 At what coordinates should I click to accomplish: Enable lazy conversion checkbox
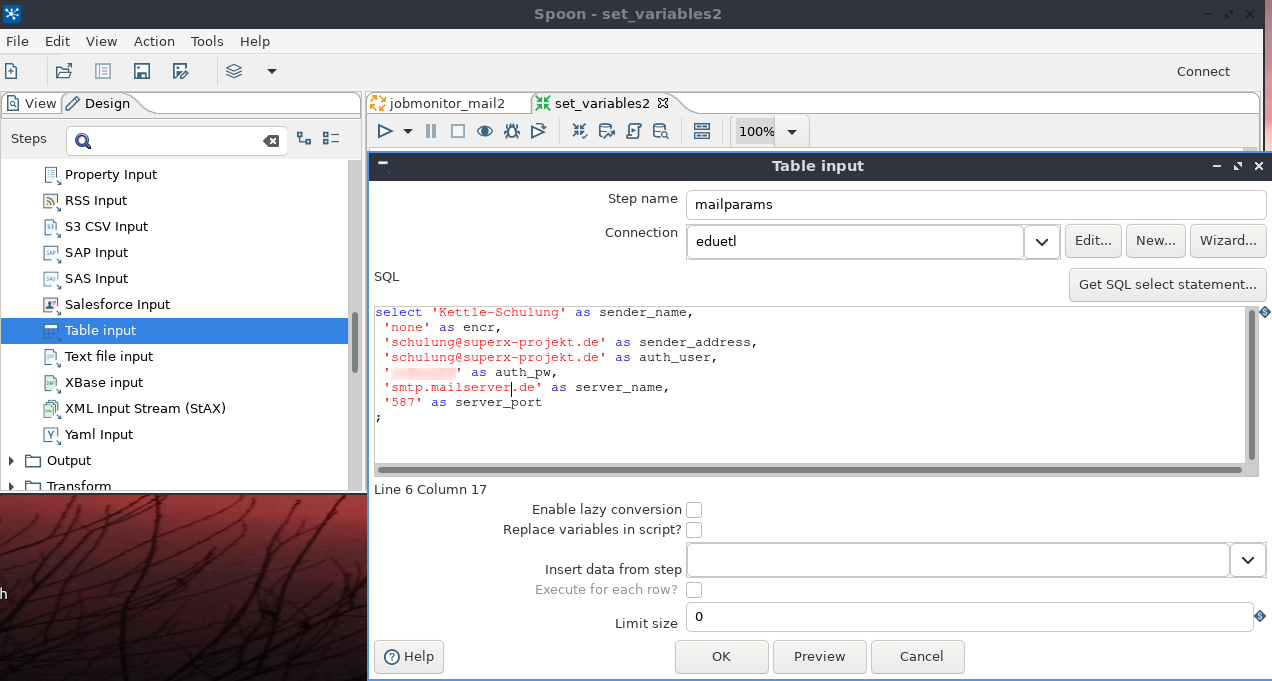click(694, 510)
